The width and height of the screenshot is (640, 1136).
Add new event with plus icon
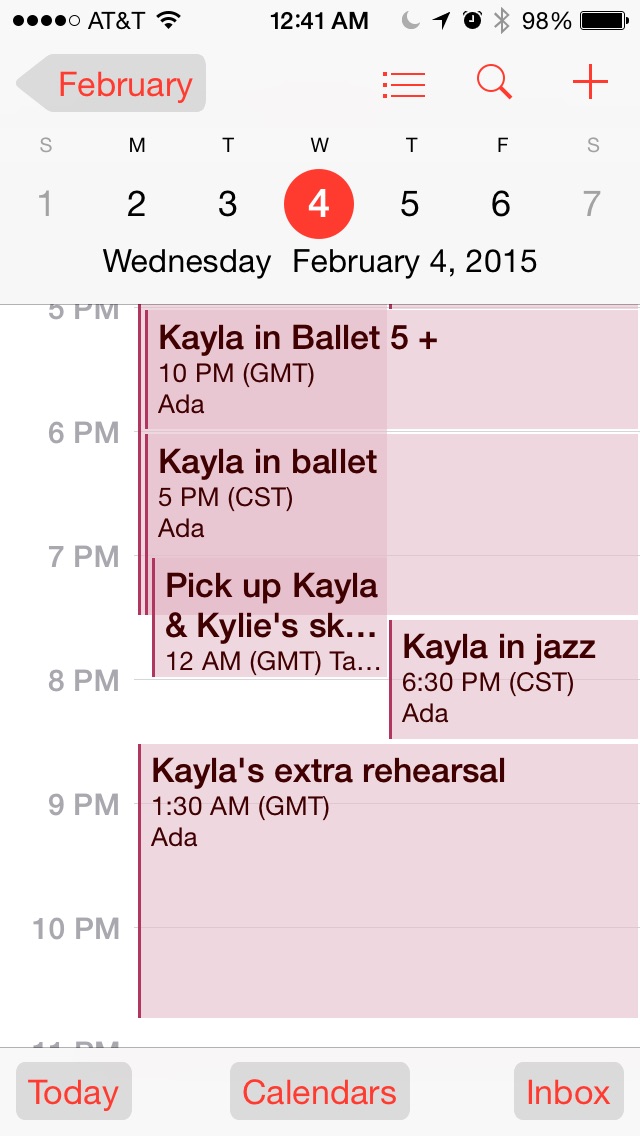coord(590,82)
